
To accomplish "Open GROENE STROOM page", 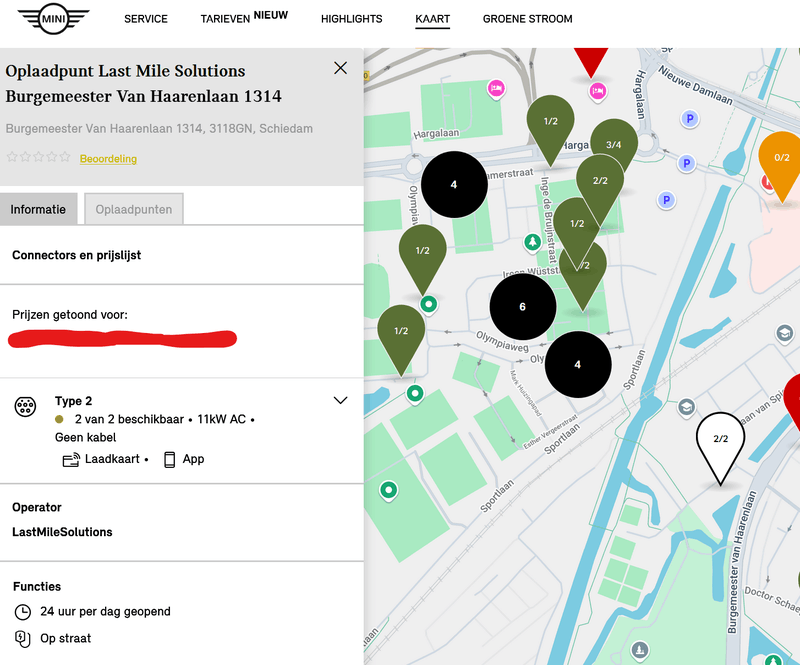I will 528,19.
